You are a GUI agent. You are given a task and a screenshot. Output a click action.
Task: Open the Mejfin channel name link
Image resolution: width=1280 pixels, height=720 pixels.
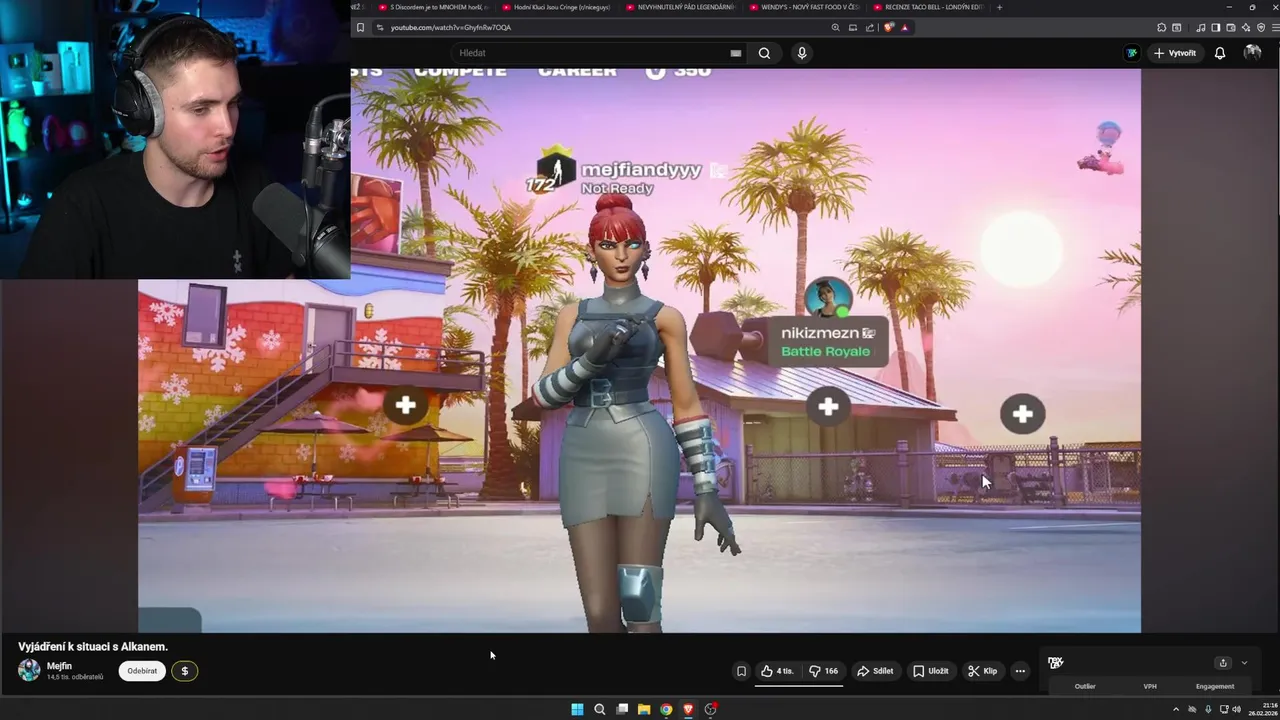[59, 666]
